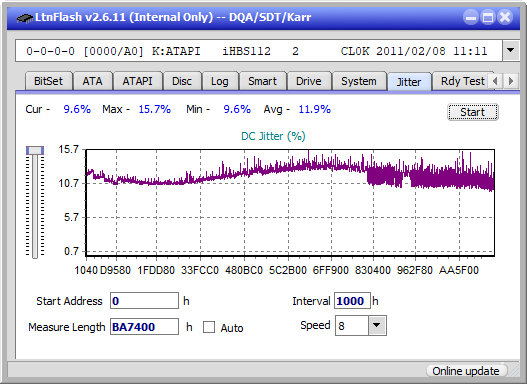
Task: Switch to the Drive tab
Action: pyautogui.click(x=309, y=81)
